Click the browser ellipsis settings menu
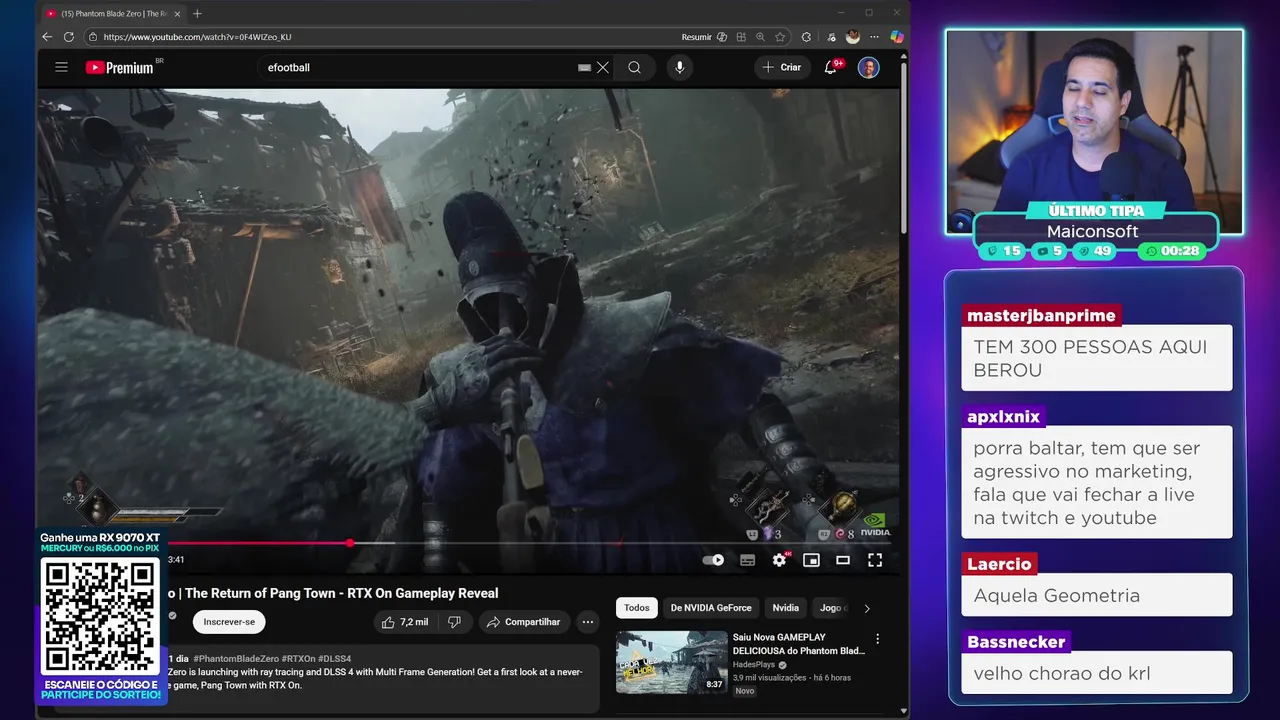The image size is (1280, 720). coord(874,37)
